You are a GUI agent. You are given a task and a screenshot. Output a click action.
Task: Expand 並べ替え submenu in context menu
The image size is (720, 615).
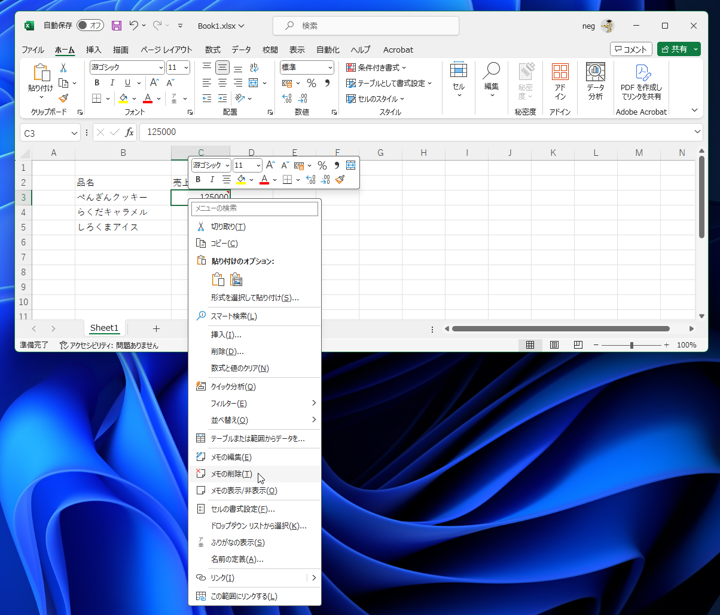tap(314, 419)
